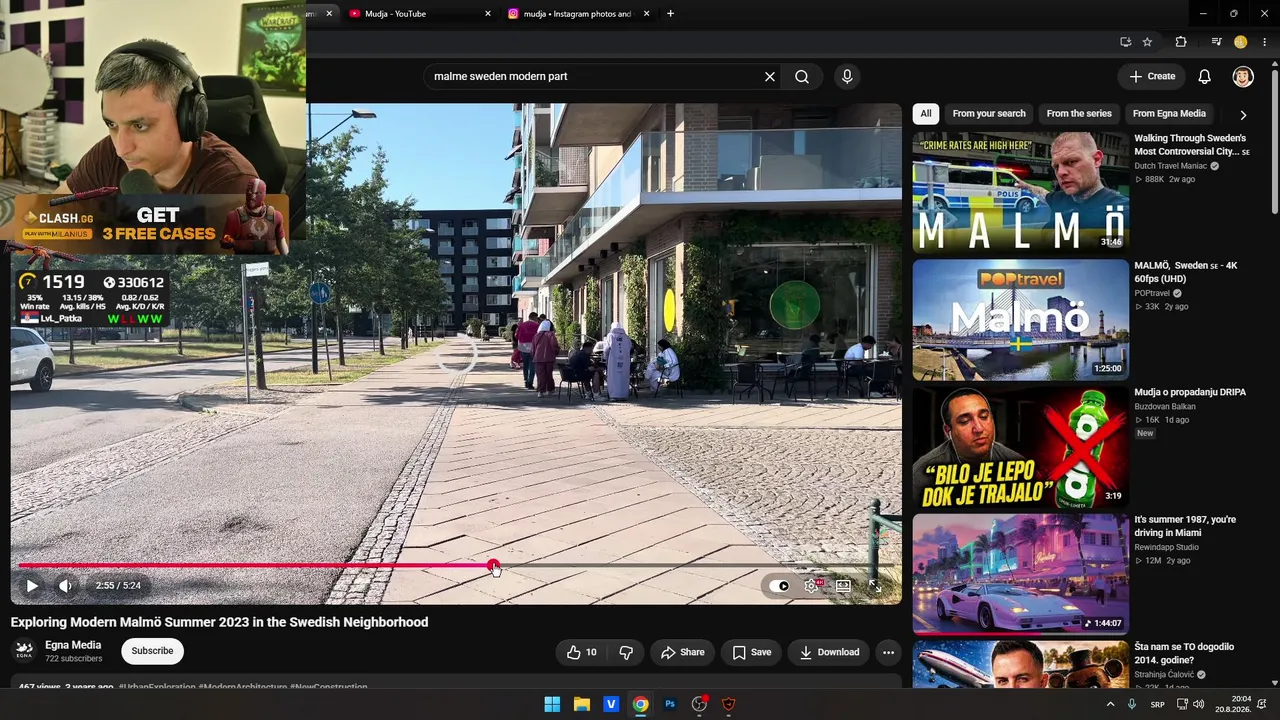
Task: Select the From the series chip
Action: click(x=1079, y=114)
